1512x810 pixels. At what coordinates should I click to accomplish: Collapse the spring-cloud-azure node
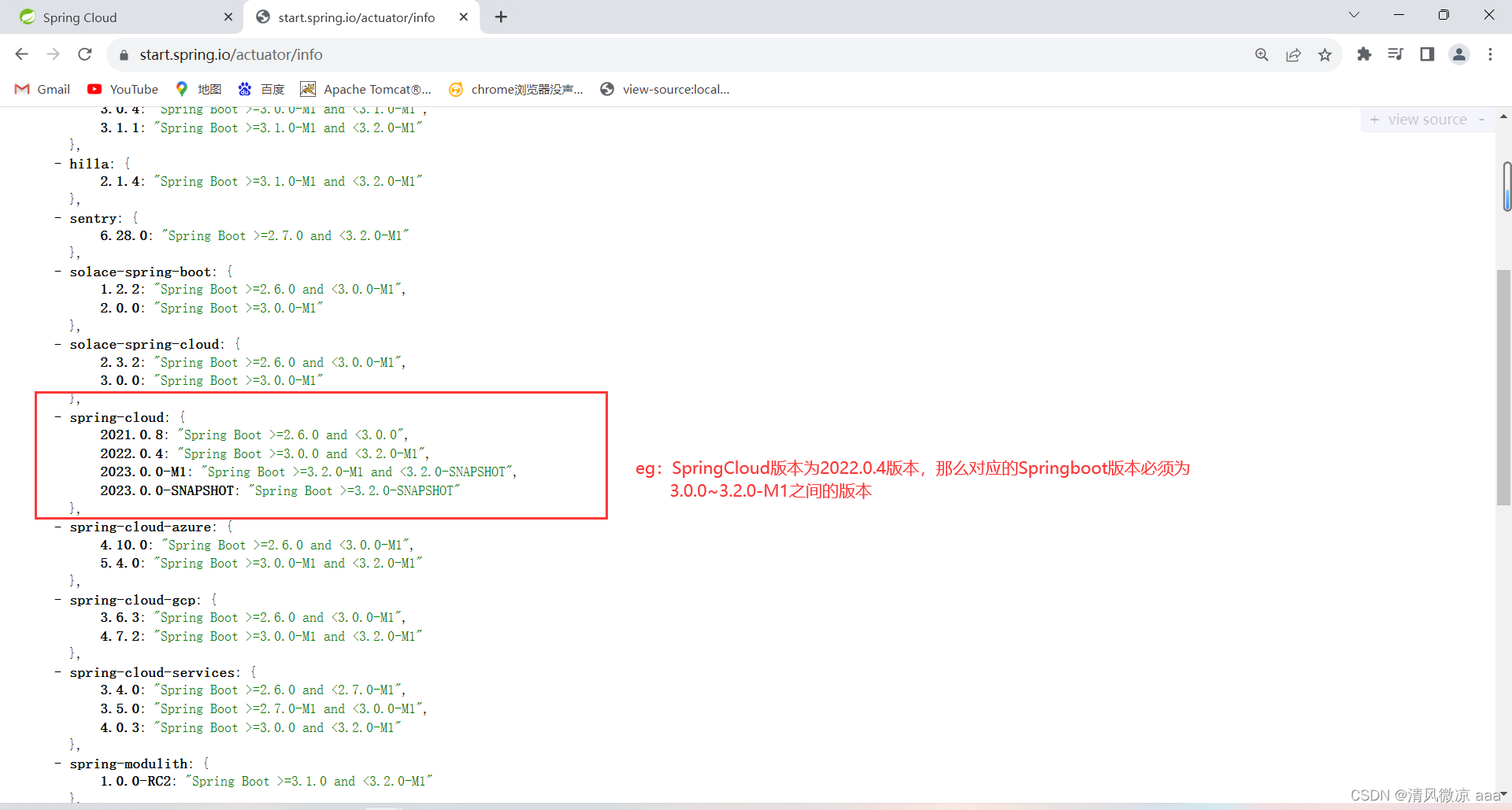(x=57, y=527)
